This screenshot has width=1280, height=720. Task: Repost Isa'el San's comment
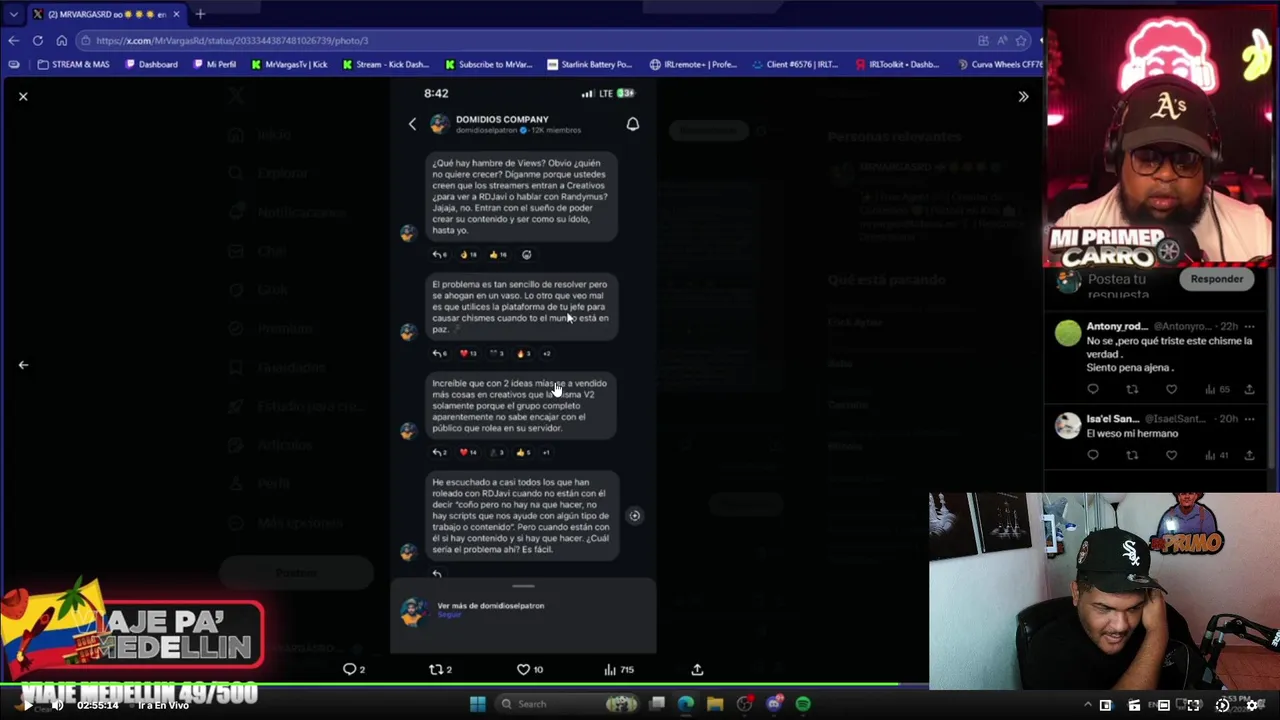pyautogui.click(x=1132, y=455)
